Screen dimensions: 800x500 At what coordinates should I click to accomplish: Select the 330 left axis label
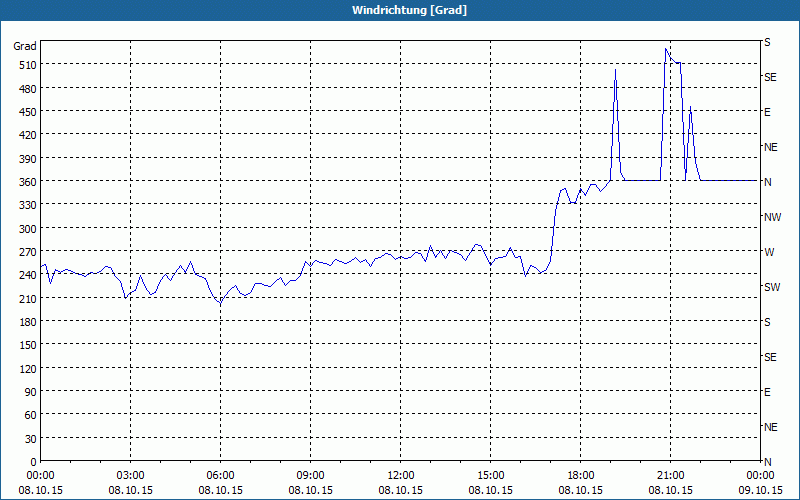point(28,205)
